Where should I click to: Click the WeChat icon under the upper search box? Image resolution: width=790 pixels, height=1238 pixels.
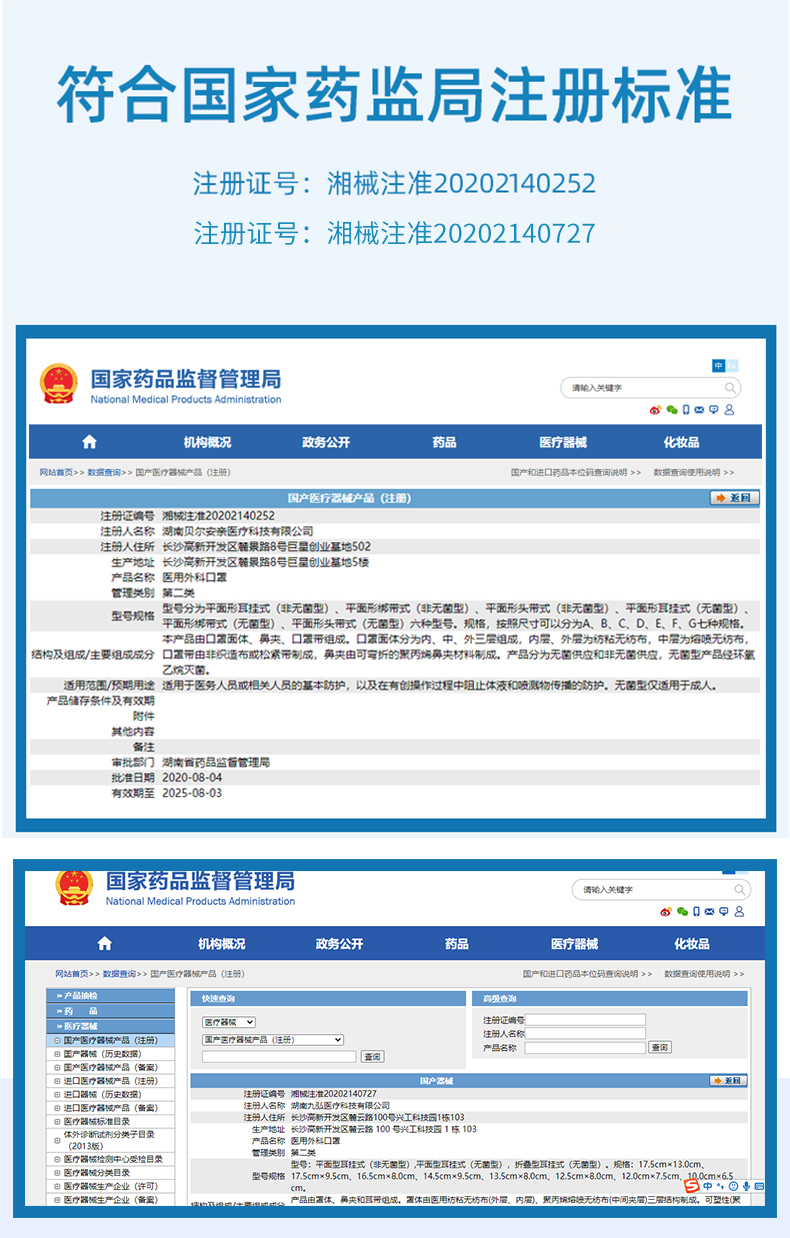coord(671,410)
